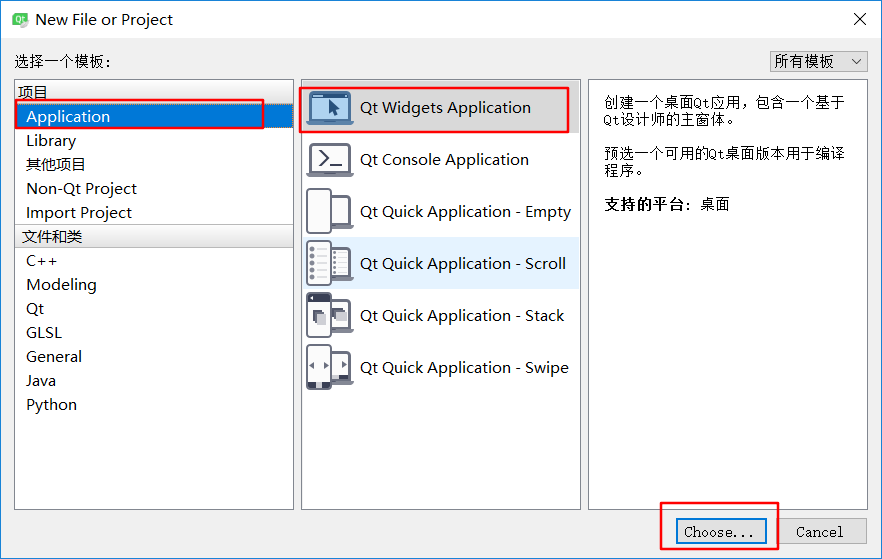This screenshot has height=559, width=882.
Task: Open the 所有模板 template filter dropdown
Action: click(818, 61)
